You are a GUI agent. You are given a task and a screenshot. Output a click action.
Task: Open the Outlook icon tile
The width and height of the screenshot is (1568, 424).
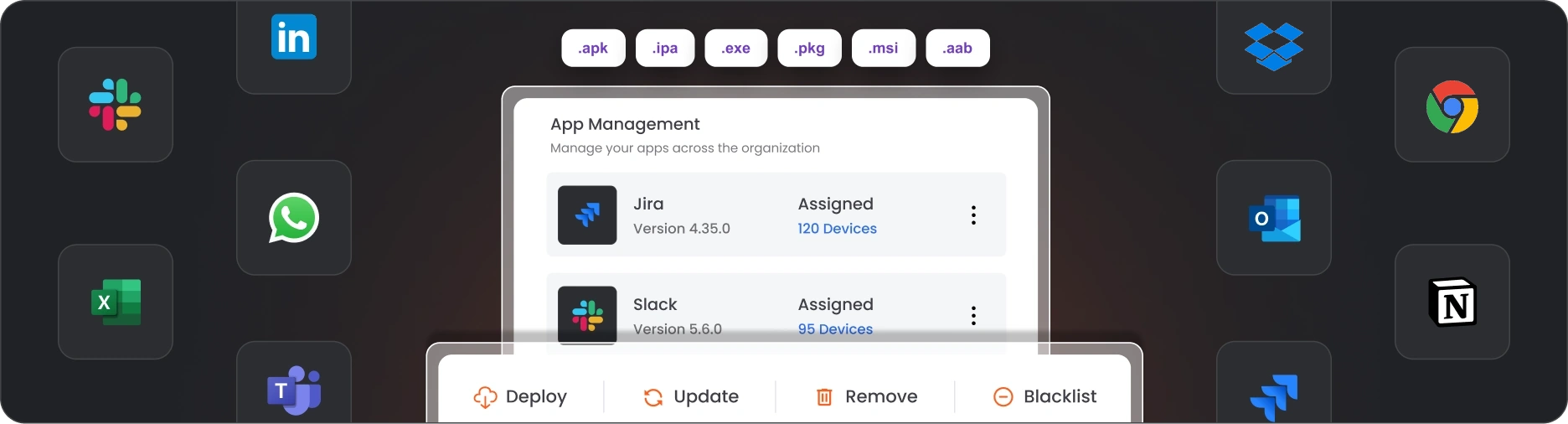(x=1274, y=218)
